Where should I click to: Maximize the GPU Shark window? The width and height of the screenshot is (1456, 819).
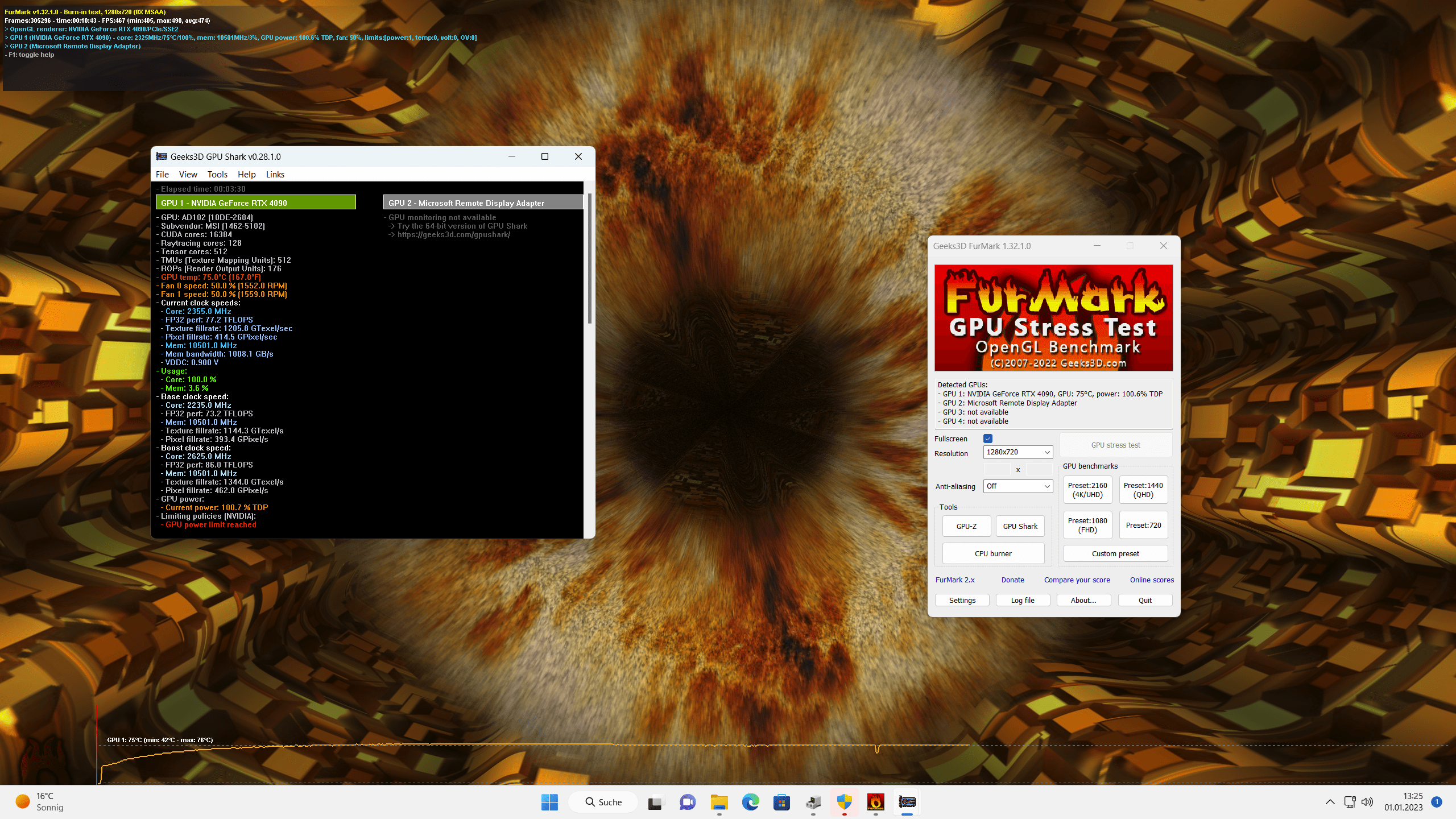(545, 156)
